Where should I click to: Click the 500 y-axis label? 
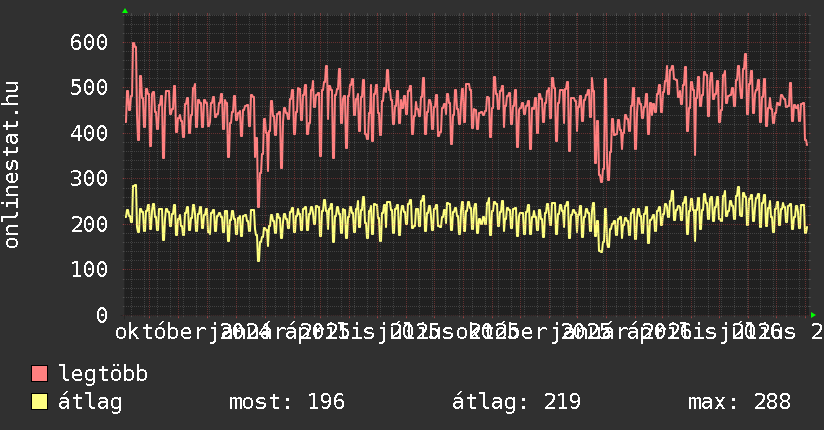click(89, 87)
